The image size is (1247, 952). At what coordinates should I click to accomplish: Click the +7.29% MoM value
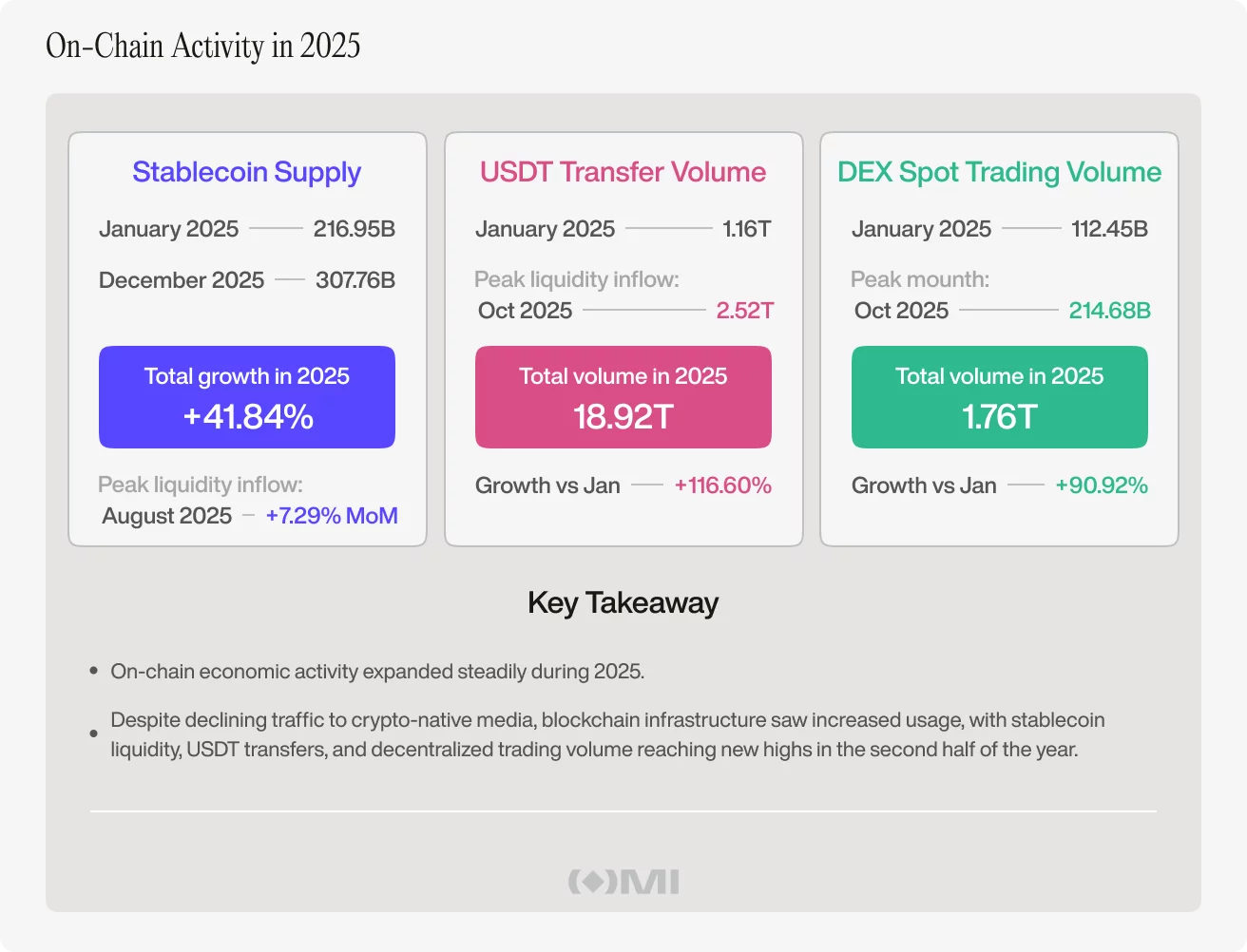coord(332,516)
